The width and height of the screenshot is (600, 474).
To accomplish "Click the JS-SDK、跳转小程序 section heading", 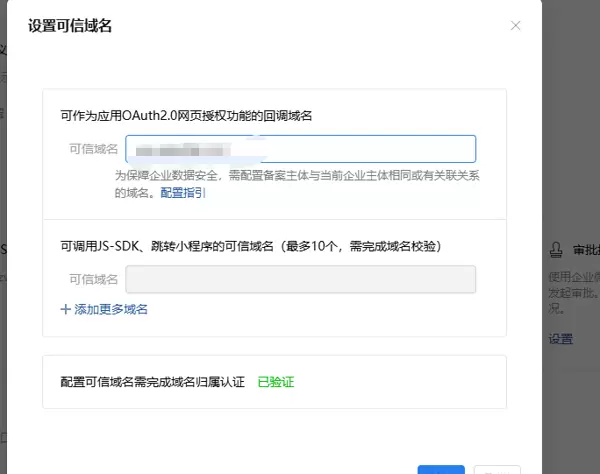I will pos(250,246).
